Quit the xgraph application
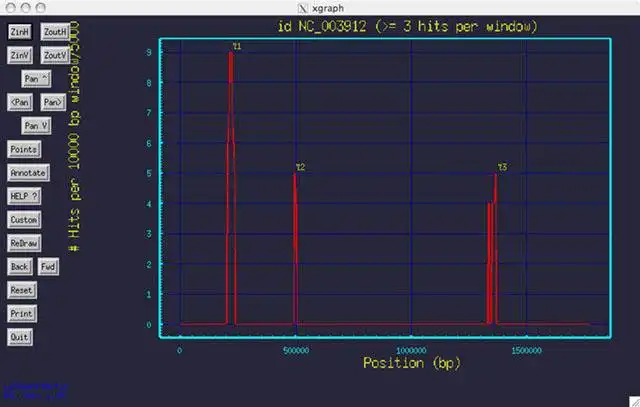The image size is (640, 407). [x=20, y=337]
